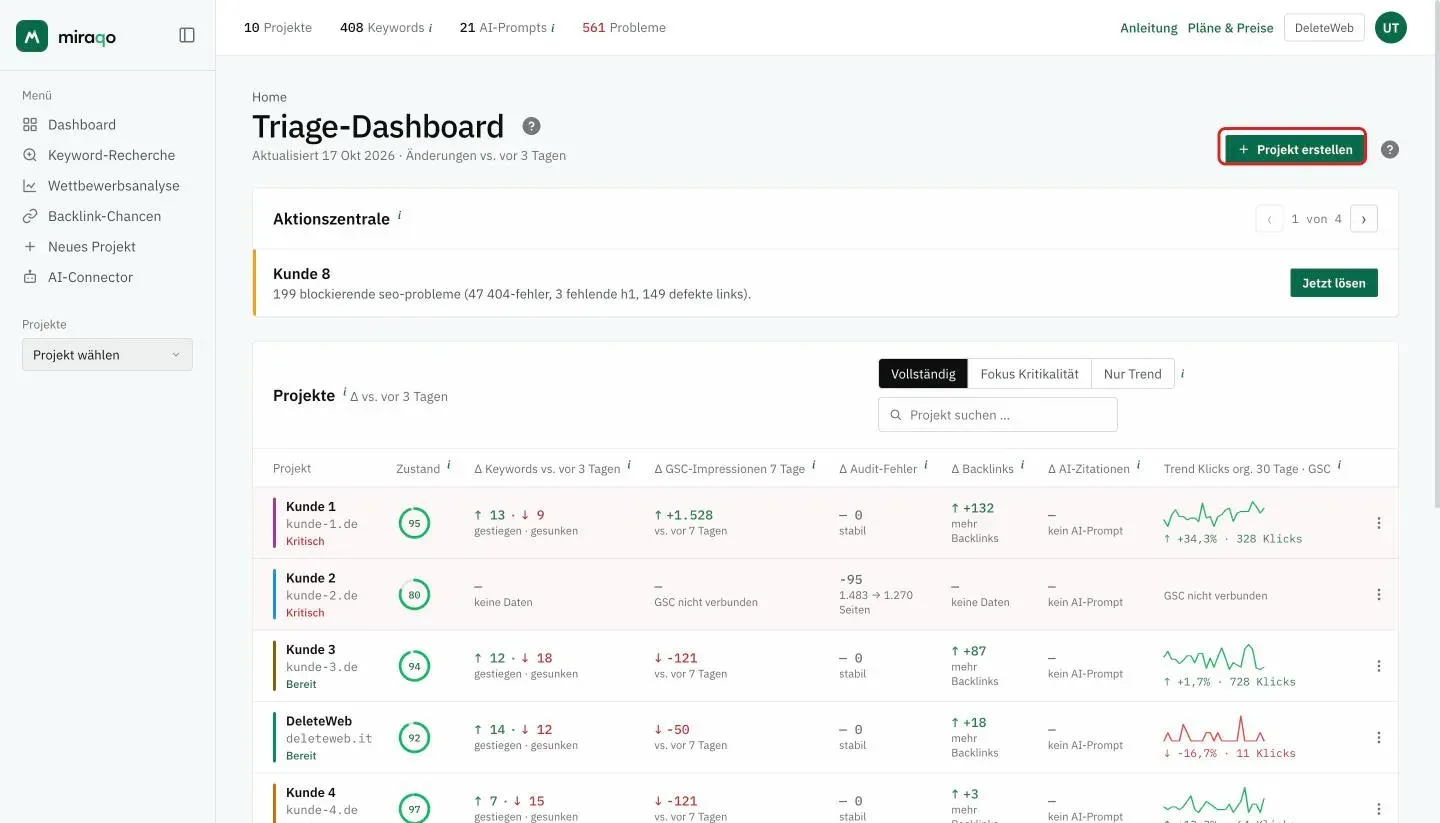The image size is (1440, 823).
Task: Switch to the Fokus Kritikalität view
Action: (1029, 374)
